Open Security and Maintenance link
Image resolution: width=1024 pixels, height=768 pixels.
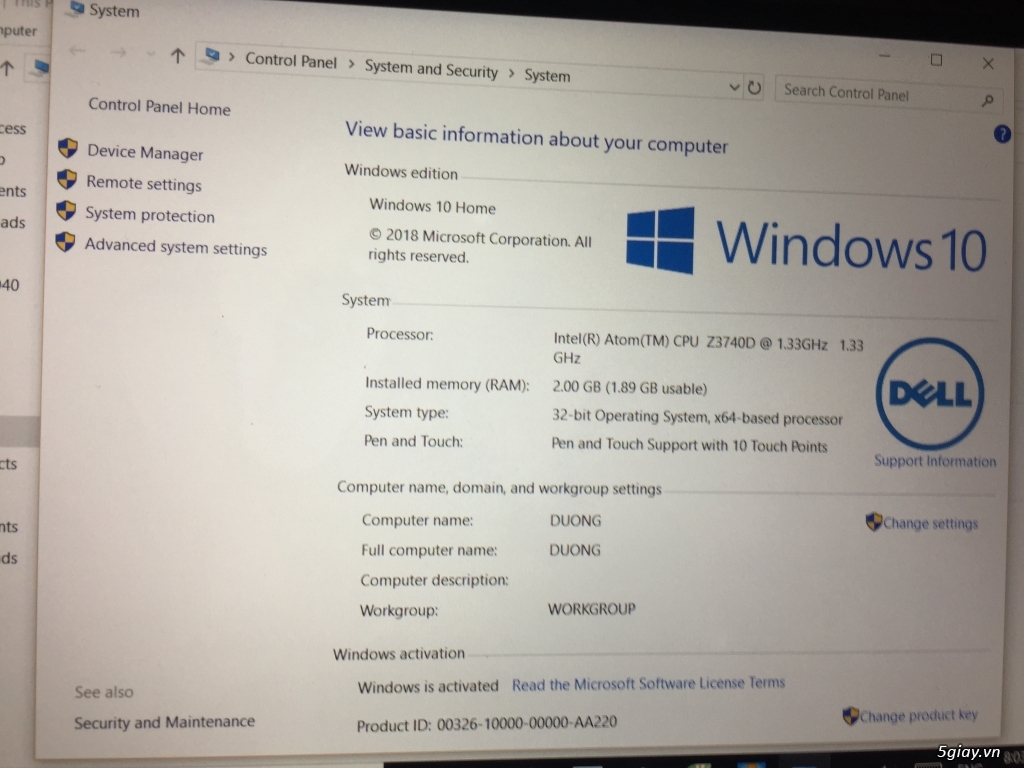click(x=165, y=722)
